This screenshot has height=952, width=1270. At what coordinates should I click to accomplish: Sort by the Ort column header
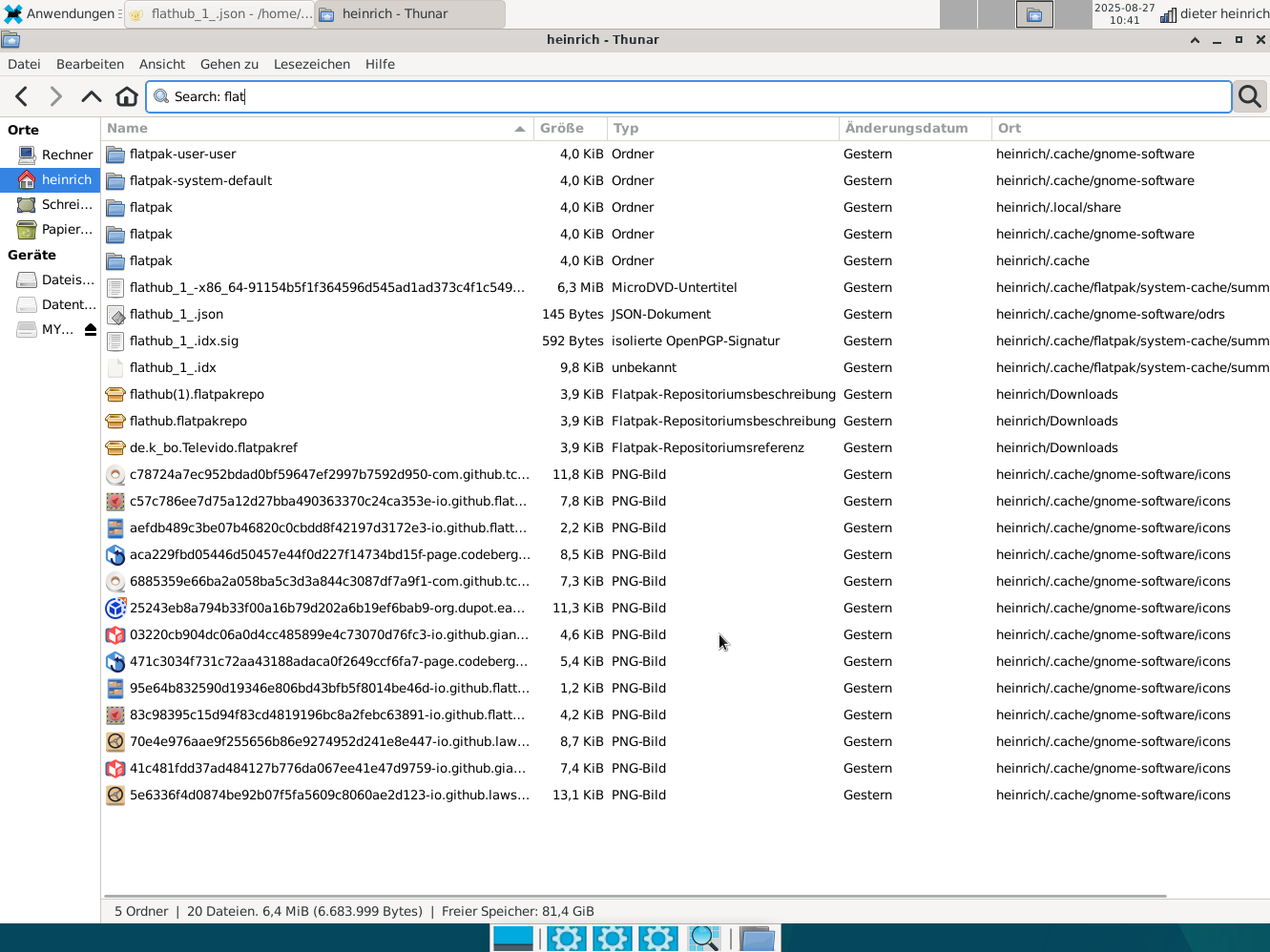tap(1131, 128)
